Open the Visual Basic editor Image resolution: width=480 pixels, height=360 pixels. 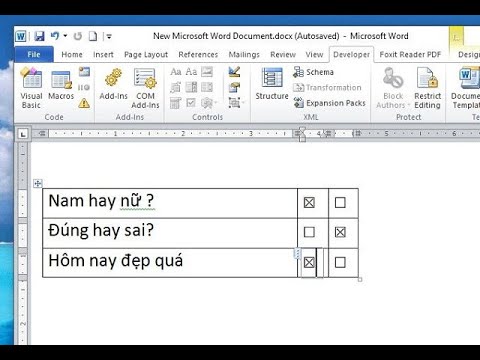click(31, 87)
